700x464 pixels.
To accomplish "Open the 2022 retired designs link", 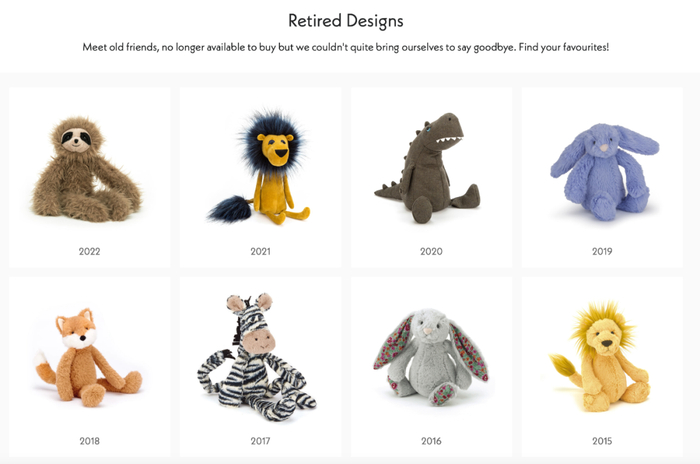I will 89,251.
